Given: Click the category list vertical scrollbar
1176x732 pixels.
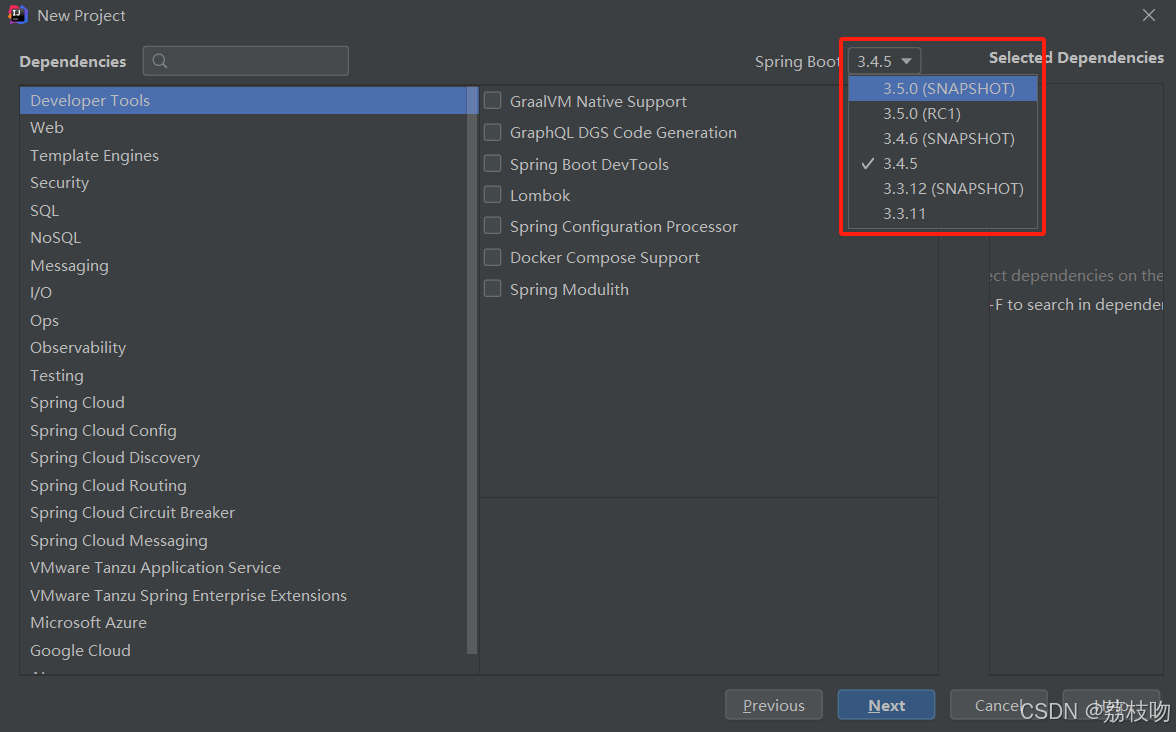Looking at the screenshot, I should tap(472, 370).
